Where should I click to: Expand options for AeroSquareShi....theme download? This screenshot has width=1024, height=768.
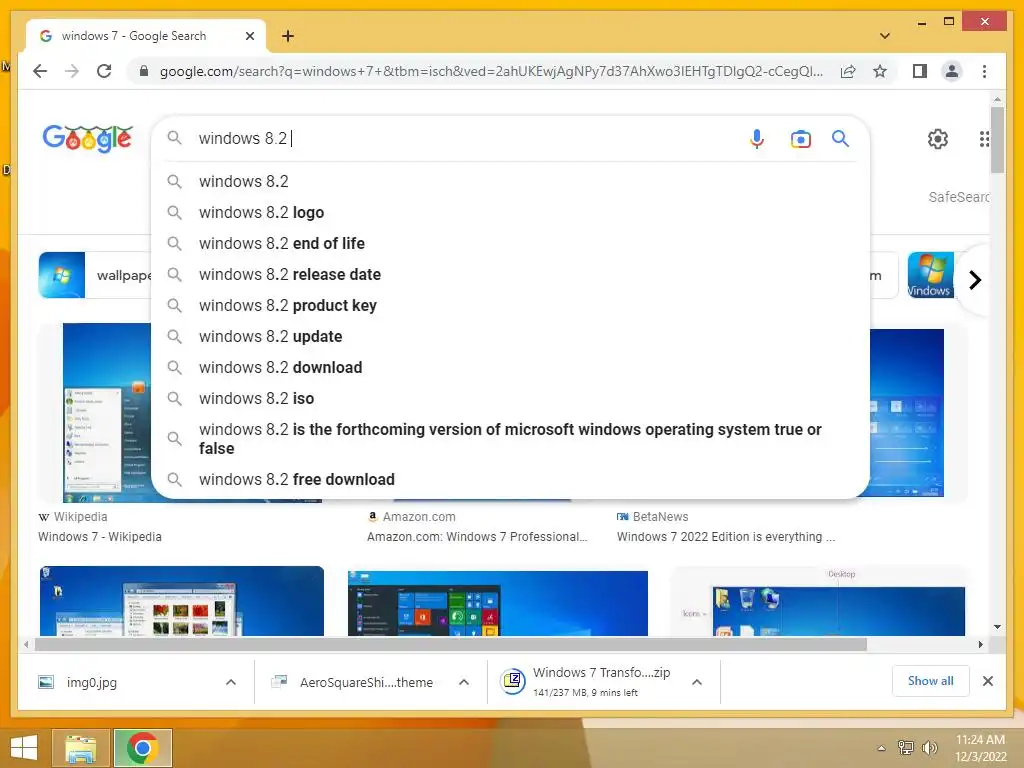(464, 682)
